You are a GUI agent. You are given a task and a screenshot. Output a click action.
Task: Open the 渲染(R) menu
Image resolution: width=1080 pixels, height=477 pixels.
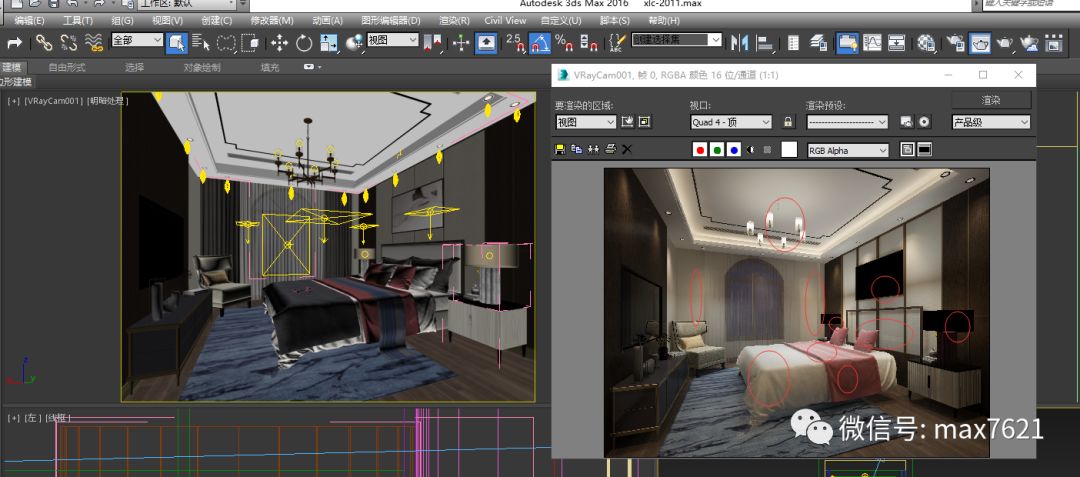pos(455,20)
